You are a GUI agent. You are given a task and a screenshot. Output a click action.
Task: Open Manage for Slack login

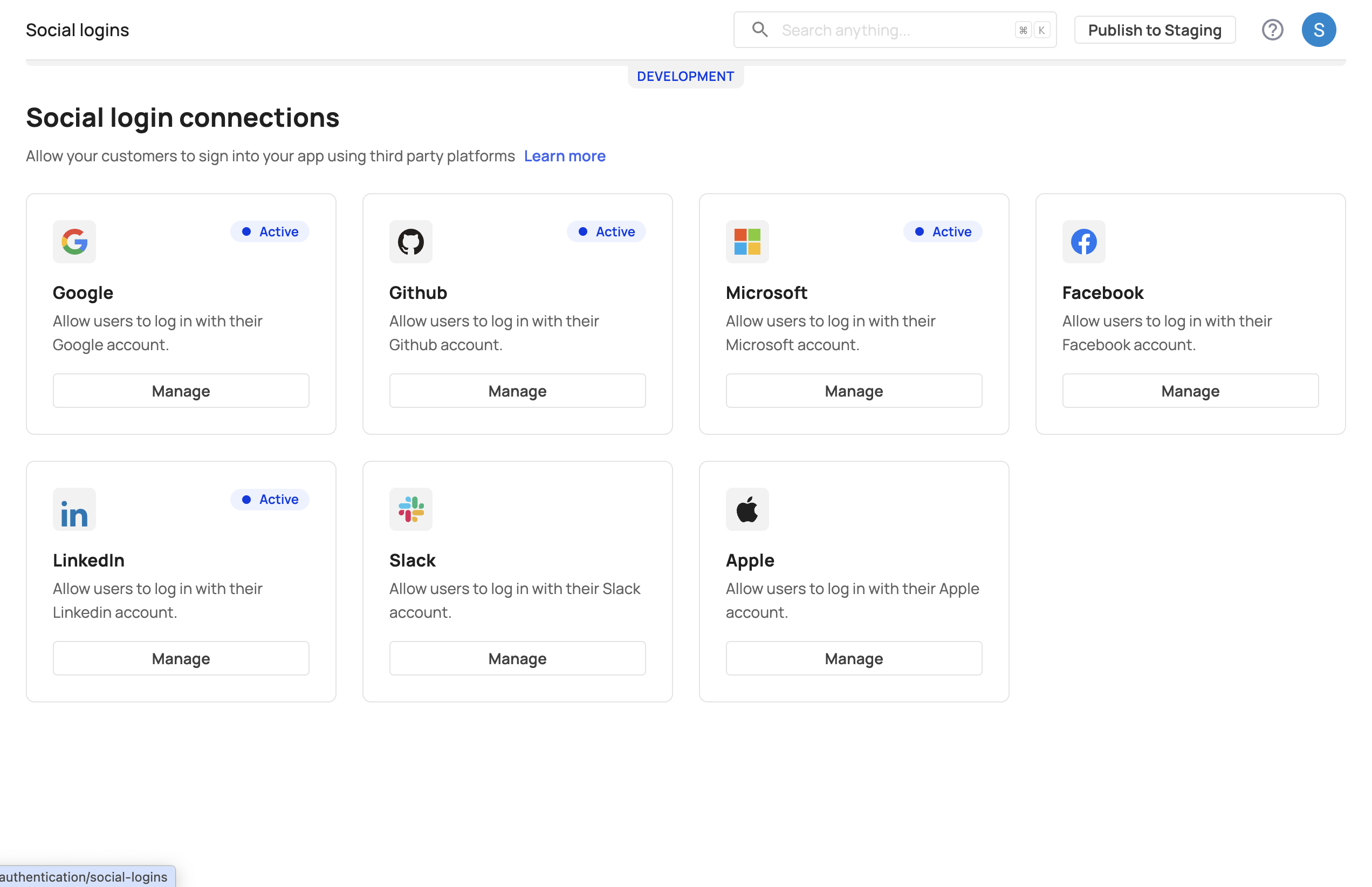click(517, 658)
